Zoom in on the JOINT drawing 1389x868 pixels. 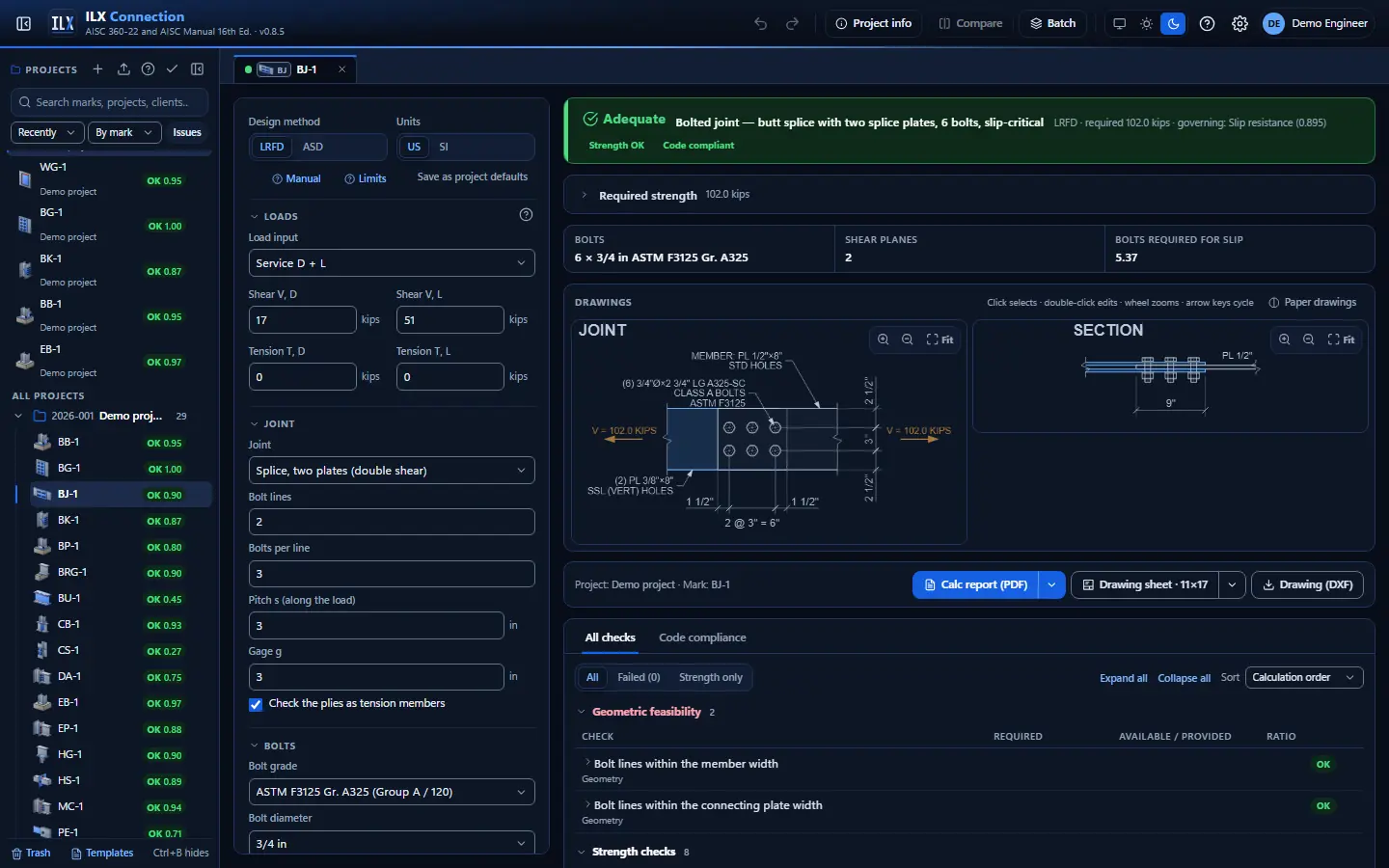(883, 339)
